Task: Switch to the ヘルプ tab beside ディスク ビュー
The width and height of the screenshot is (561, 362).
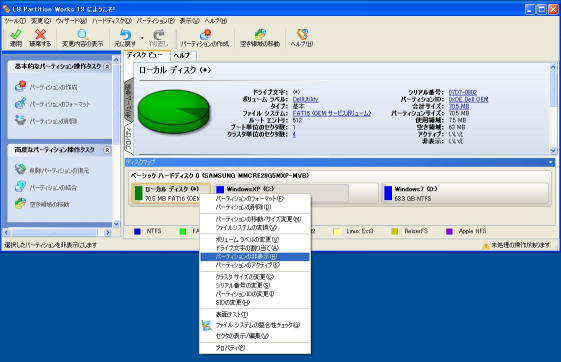Action: tap(182, 55)
